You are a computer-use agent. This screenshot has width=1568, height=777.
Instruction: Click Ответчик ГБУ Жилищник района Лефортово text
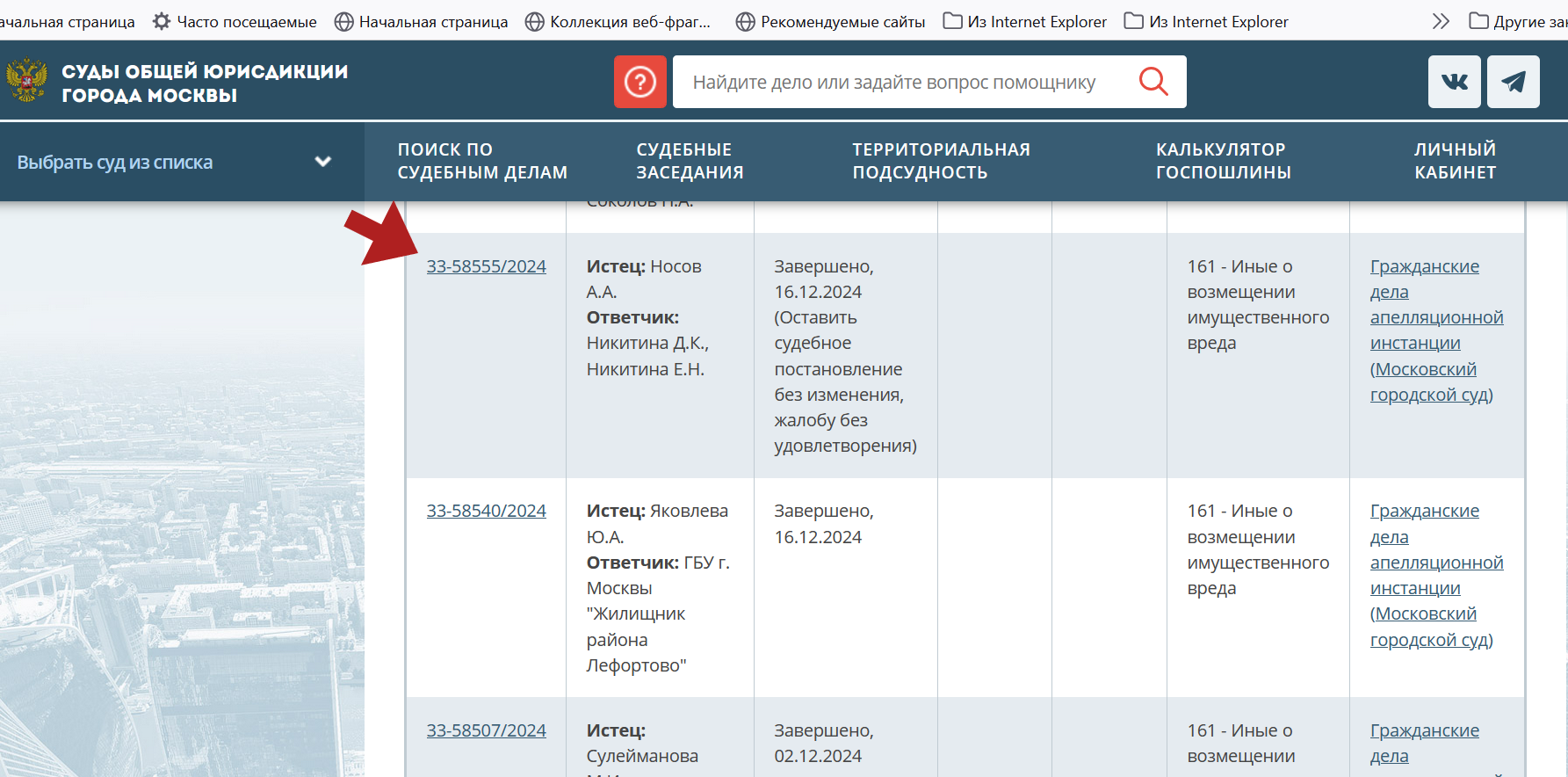[x=658, y=614]
